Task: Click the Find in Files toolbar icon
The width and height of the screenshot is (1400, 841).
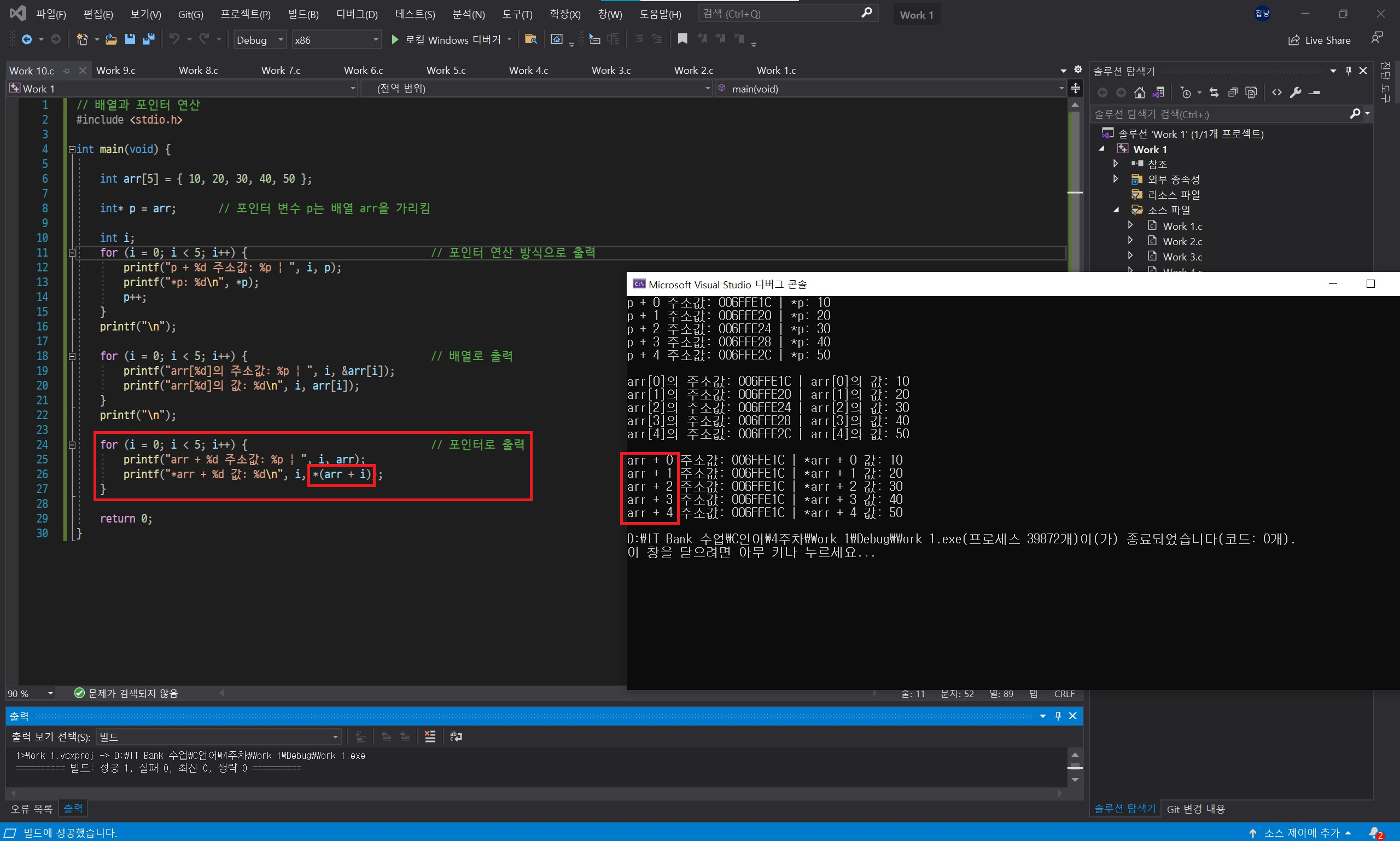Action: [530, 39]
